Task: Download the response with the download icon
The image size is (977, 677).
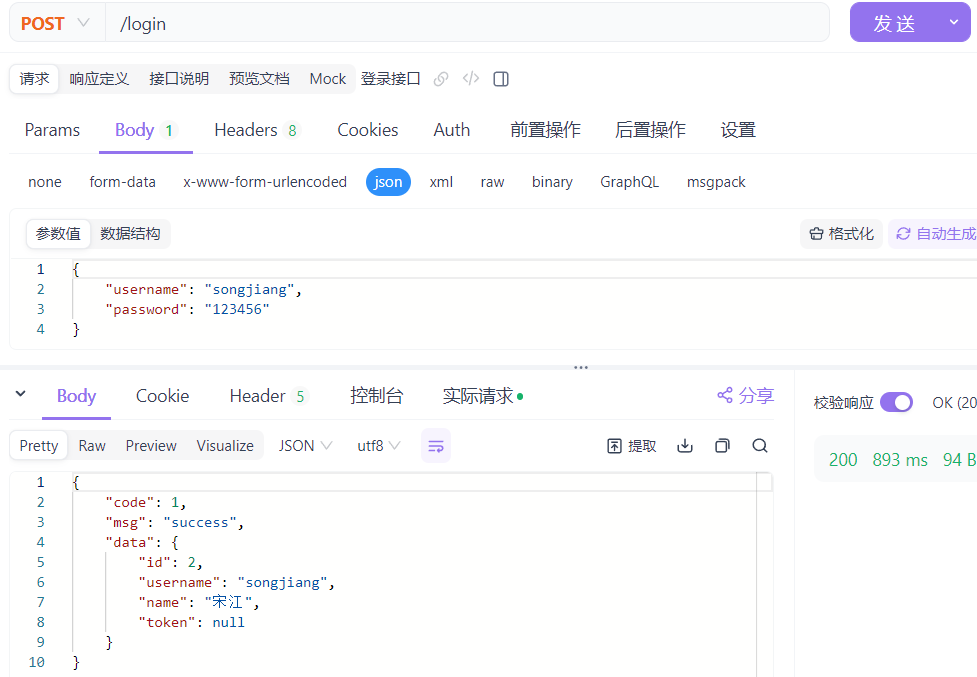Action: [x=685, y=445]
